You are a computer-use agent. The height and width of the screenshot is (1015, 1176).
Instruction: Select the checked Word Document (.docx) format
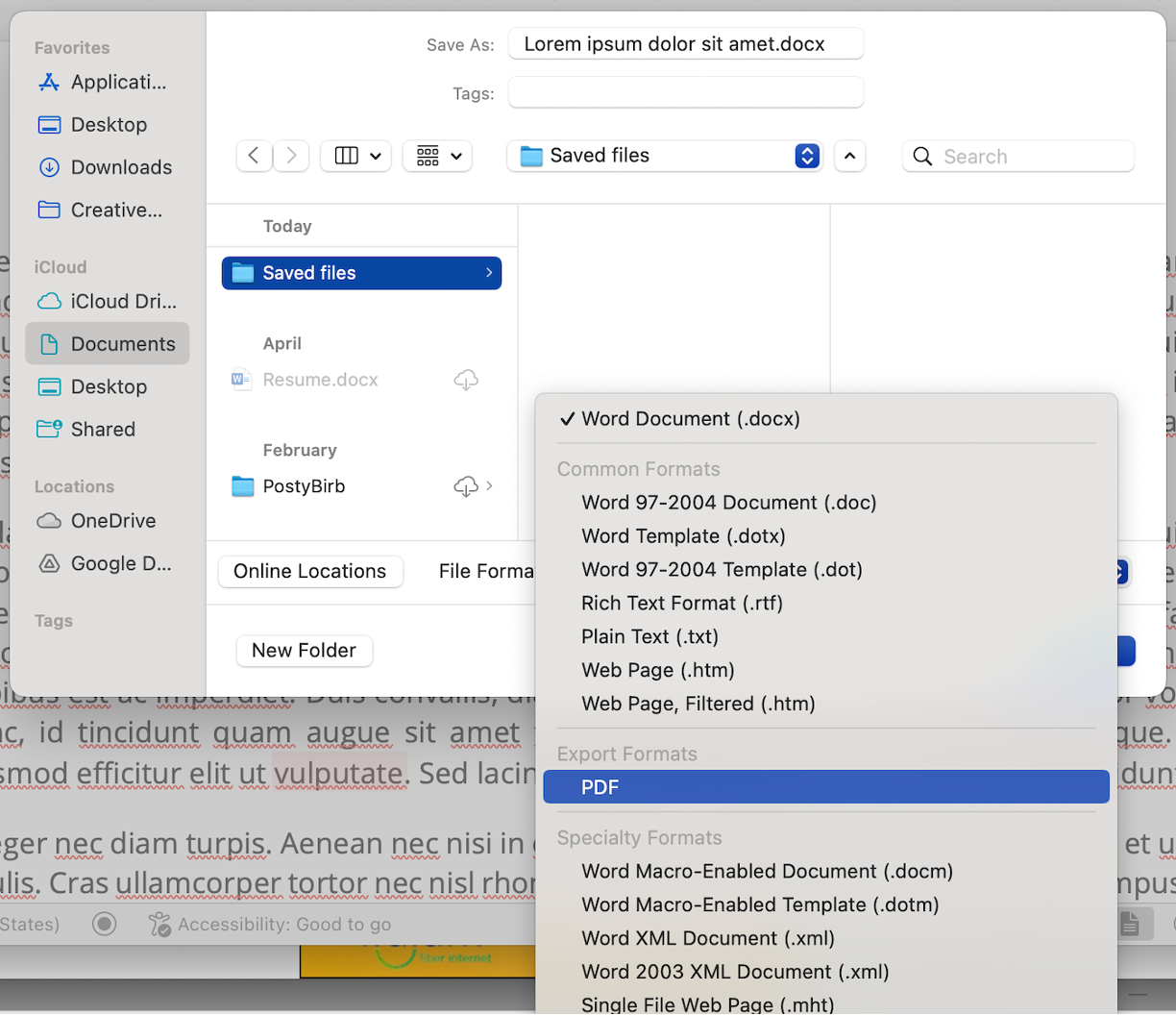(x=692, y=418)
